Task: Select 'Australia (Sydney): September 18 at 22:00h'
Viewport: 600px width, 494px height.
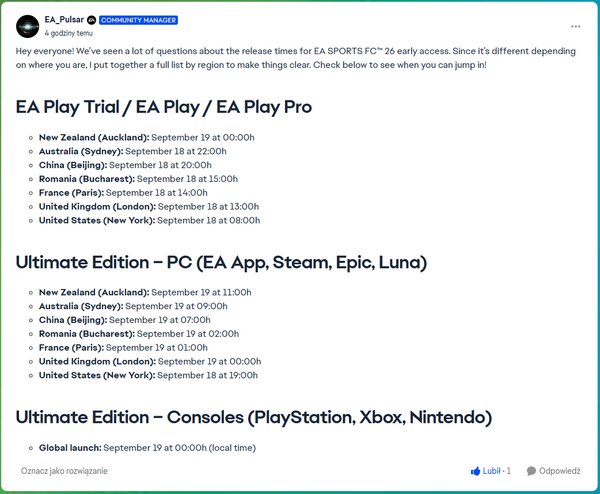Action: coord(132,151)
